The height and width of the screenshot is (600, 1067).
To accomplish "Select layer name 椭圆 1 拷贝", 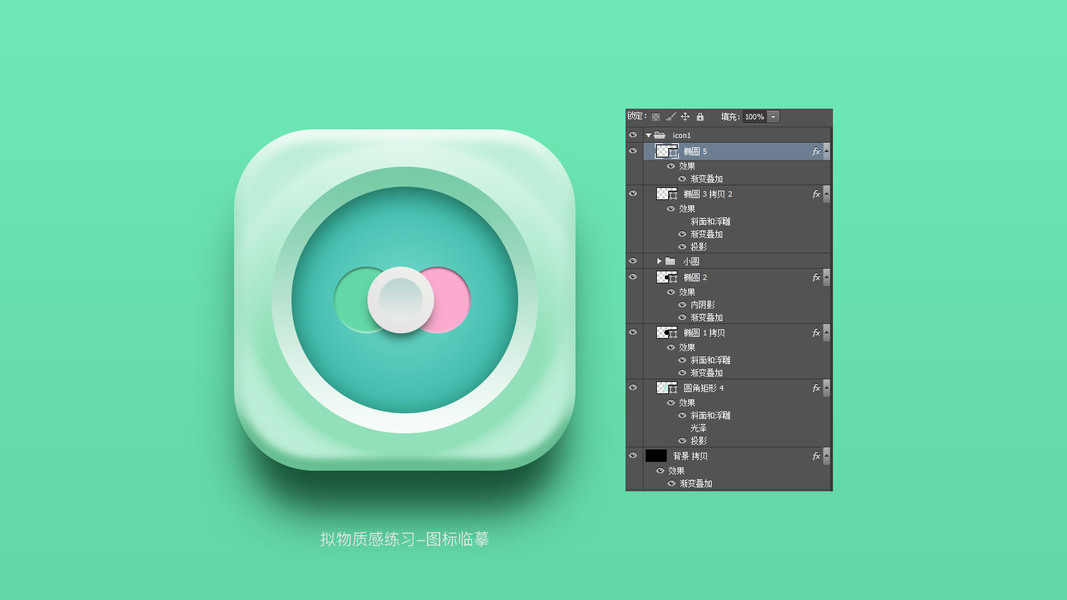I will click(704, 333).
